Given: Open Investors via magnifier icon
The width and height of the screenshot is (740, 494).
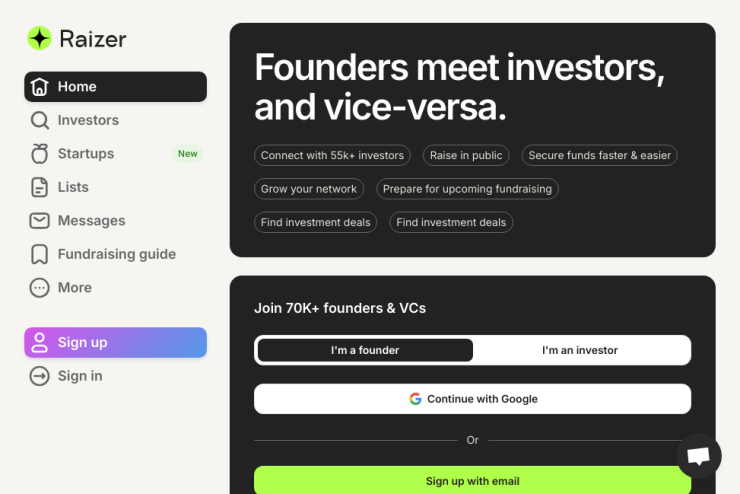Looking at the screenshot, I should coord(40,120).
